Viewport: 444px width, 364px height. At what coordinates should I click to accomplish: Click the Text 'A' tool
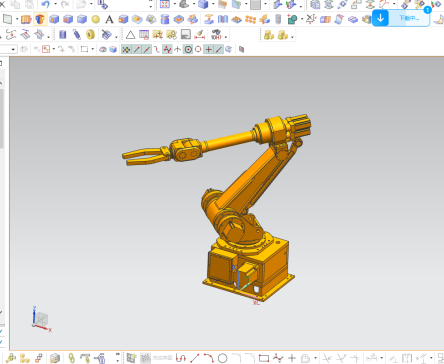click(x=109, y=19)
